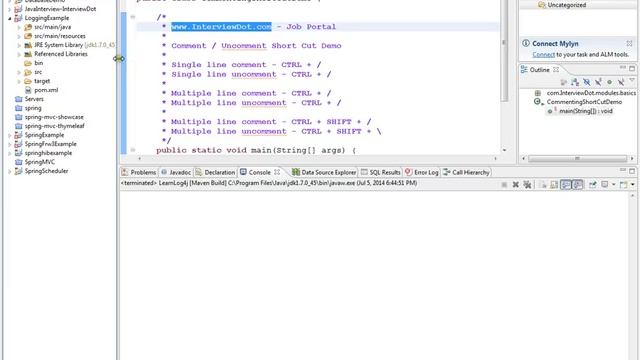Click highlighted www.InterviewDot.com text in editor

point(221,27)
